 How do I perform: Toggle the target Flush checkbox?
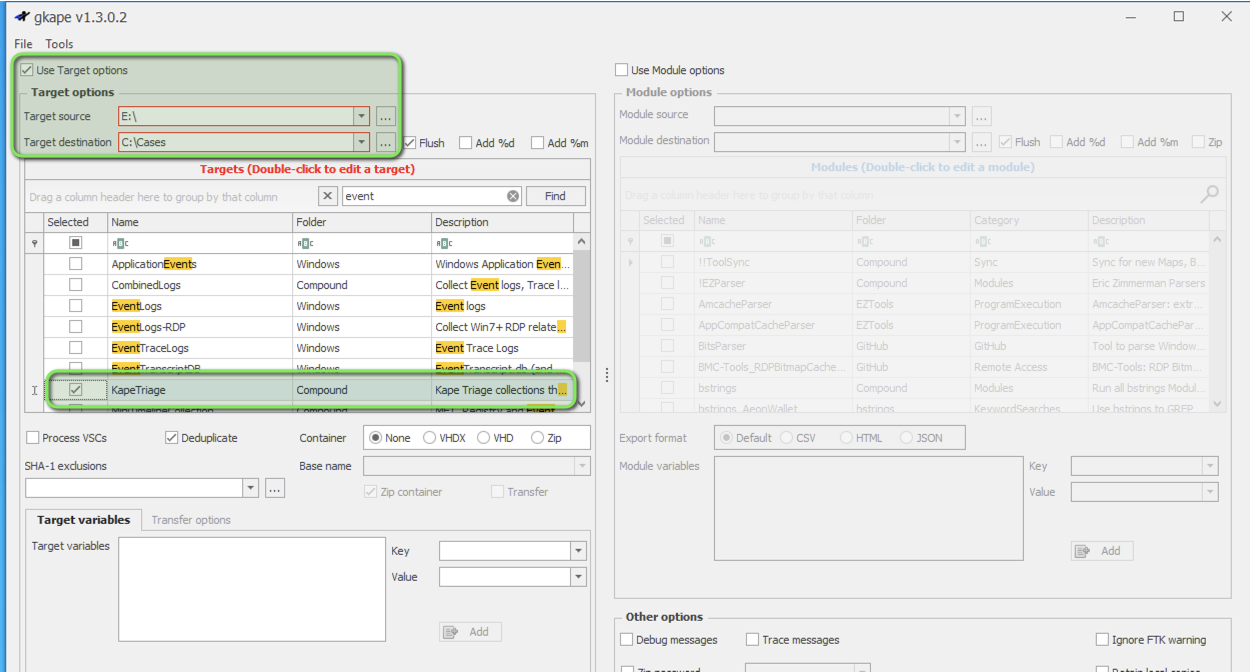410,143
